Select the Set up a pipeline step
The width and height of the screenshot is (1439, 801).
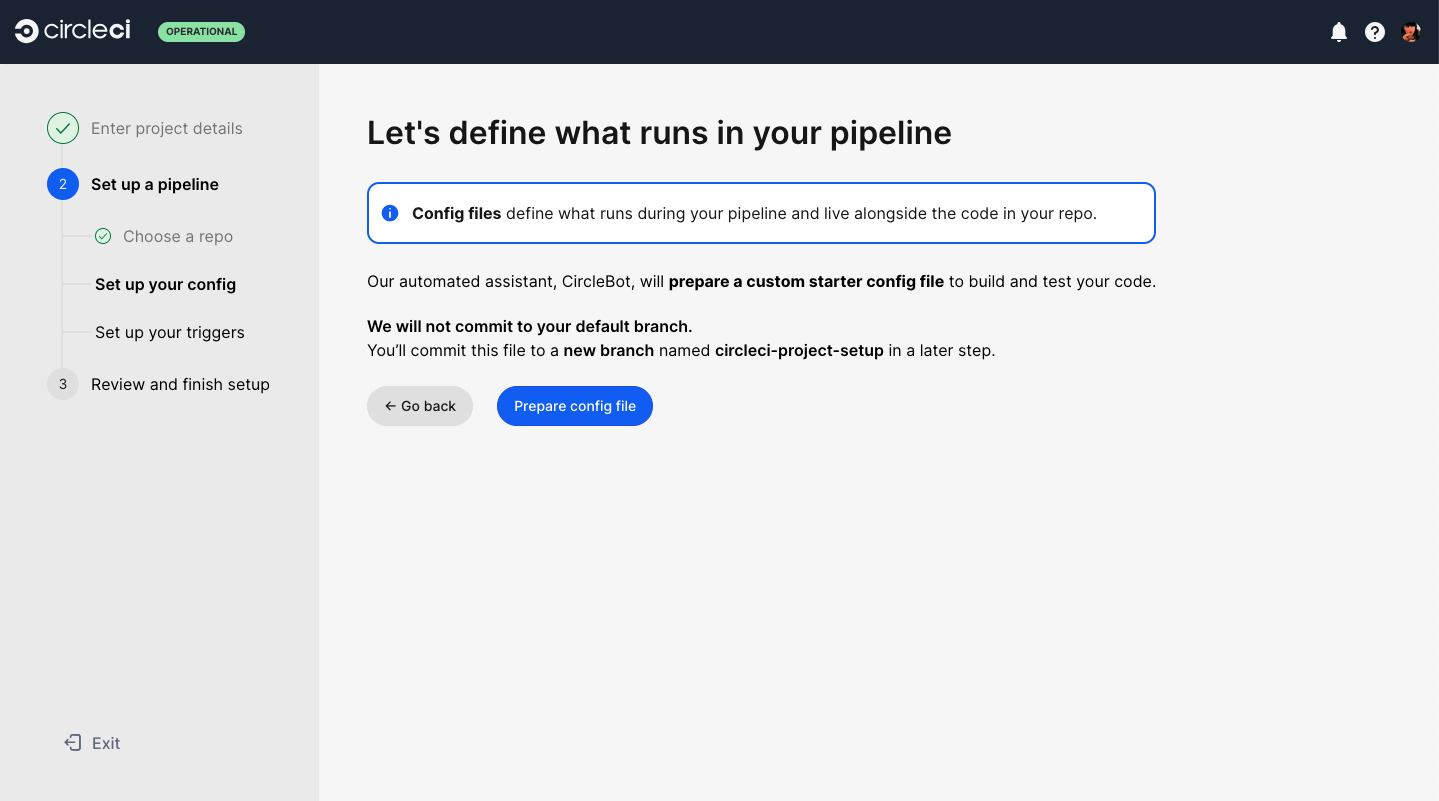[x=155, y=184]
